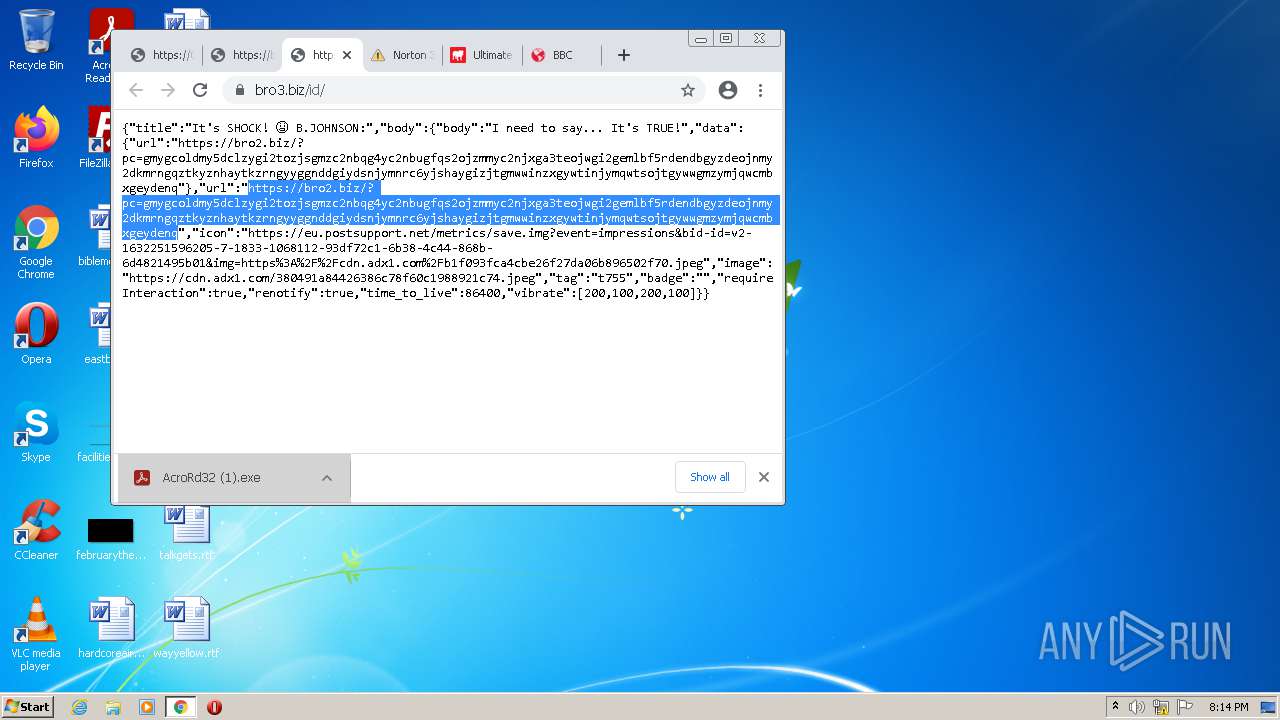Image resolution: width=1280 pixels, height=720 pixels.
Task: Select the Opera desktop icon
Action: pos(36,334)
